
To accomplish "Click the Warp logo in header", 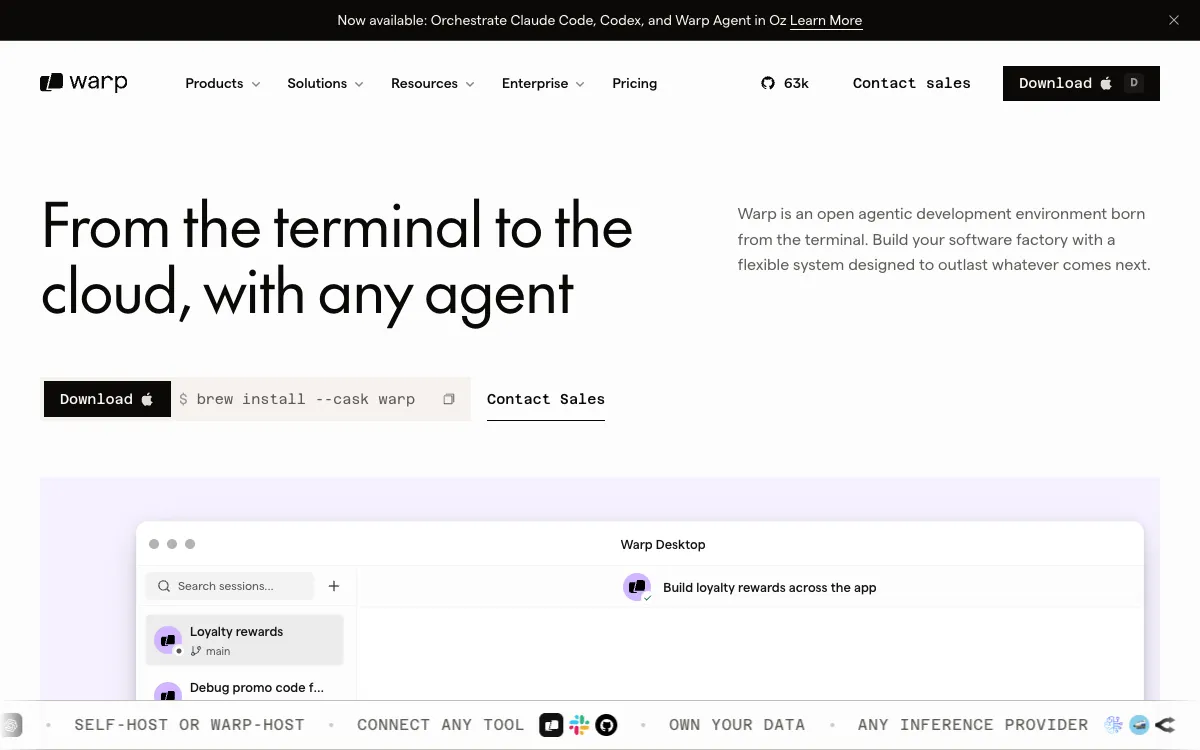I will 83,83.
